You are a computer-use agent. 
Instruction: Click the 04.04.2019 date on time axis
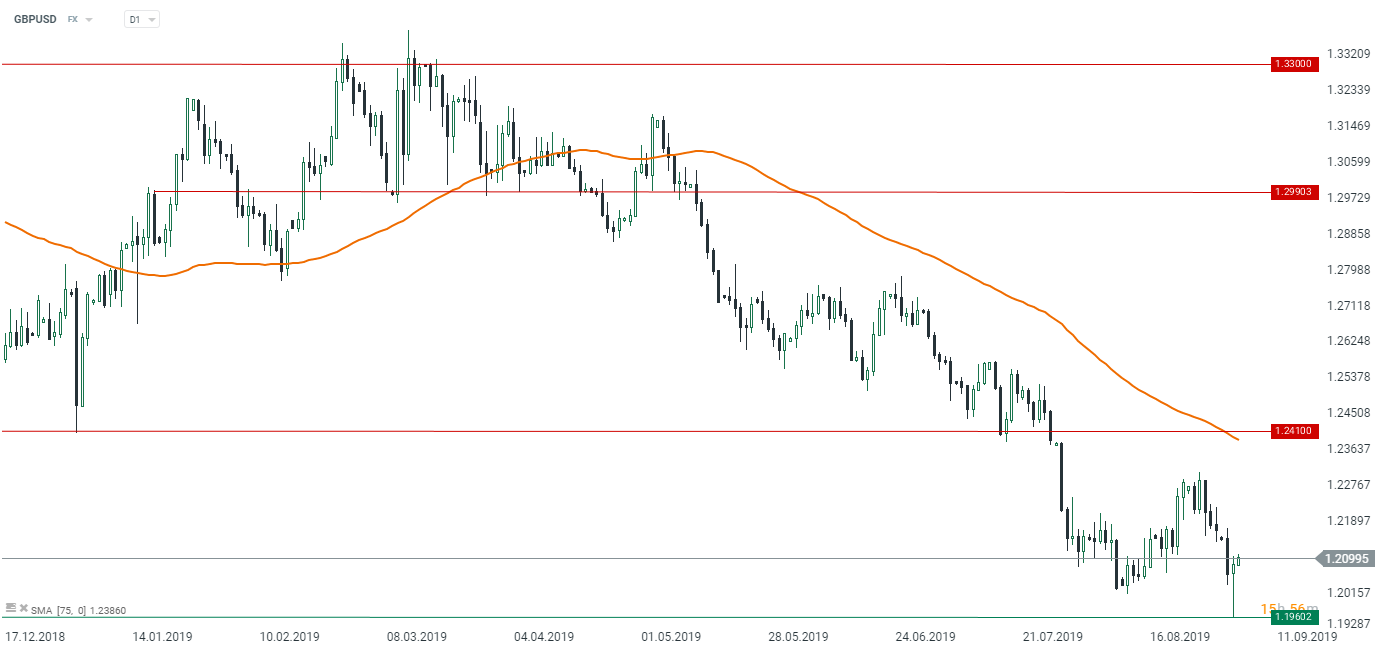pos(546,636)
